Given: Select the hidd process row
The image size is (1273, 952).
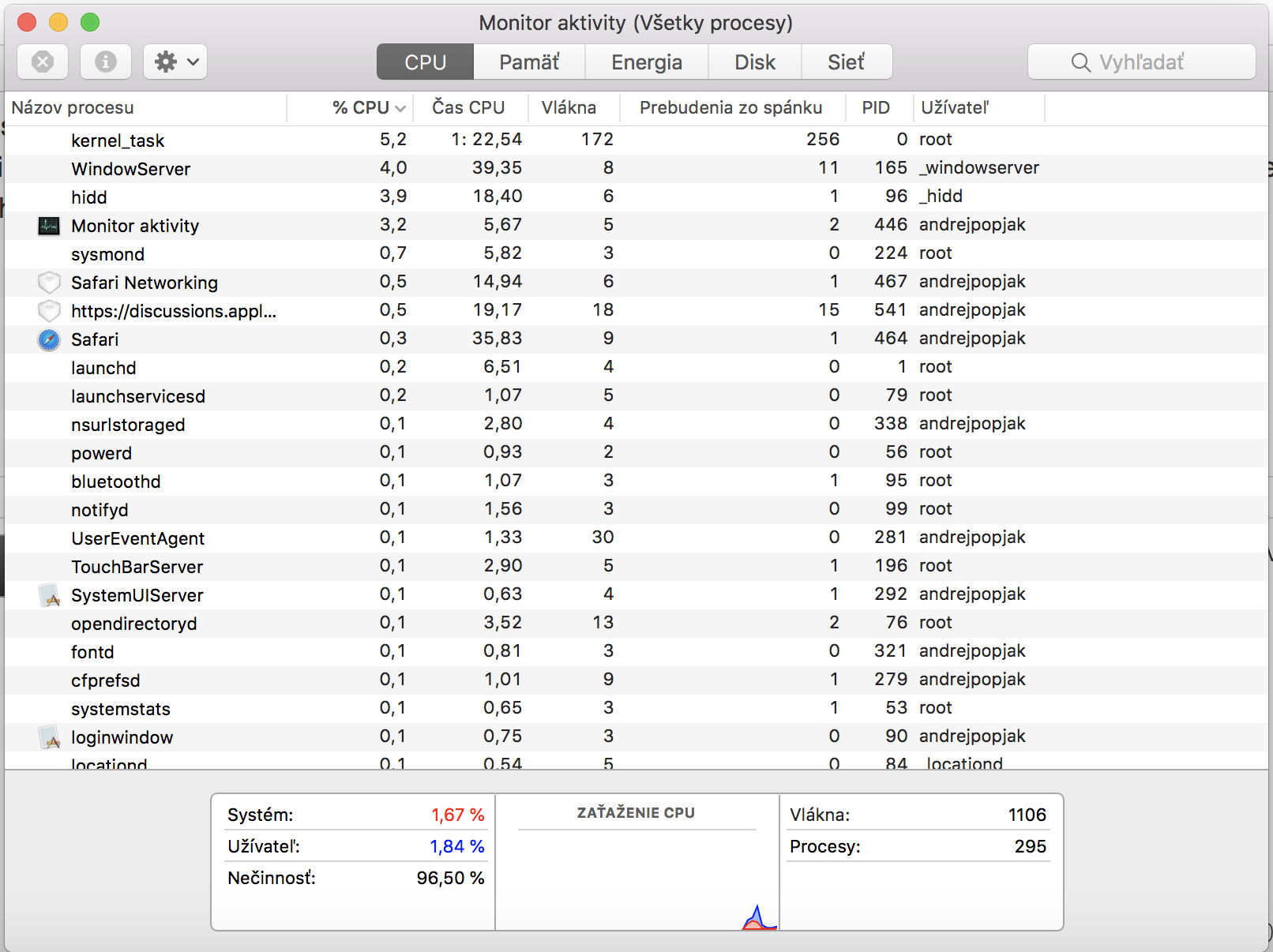Looking at the screenshot, I should [636, 197].
